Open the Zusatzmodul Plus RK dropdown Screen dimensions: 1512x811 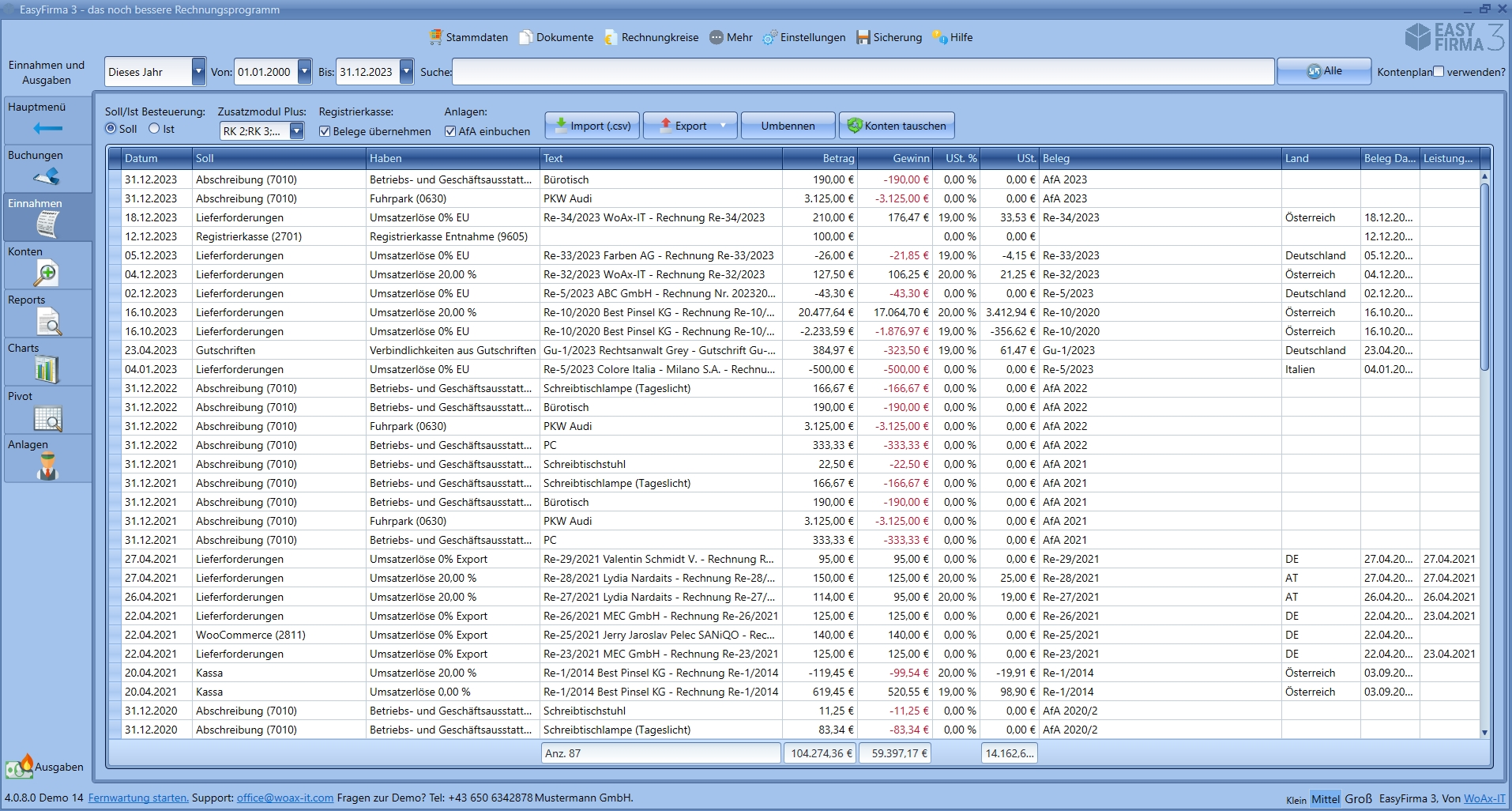click(296, 131)
